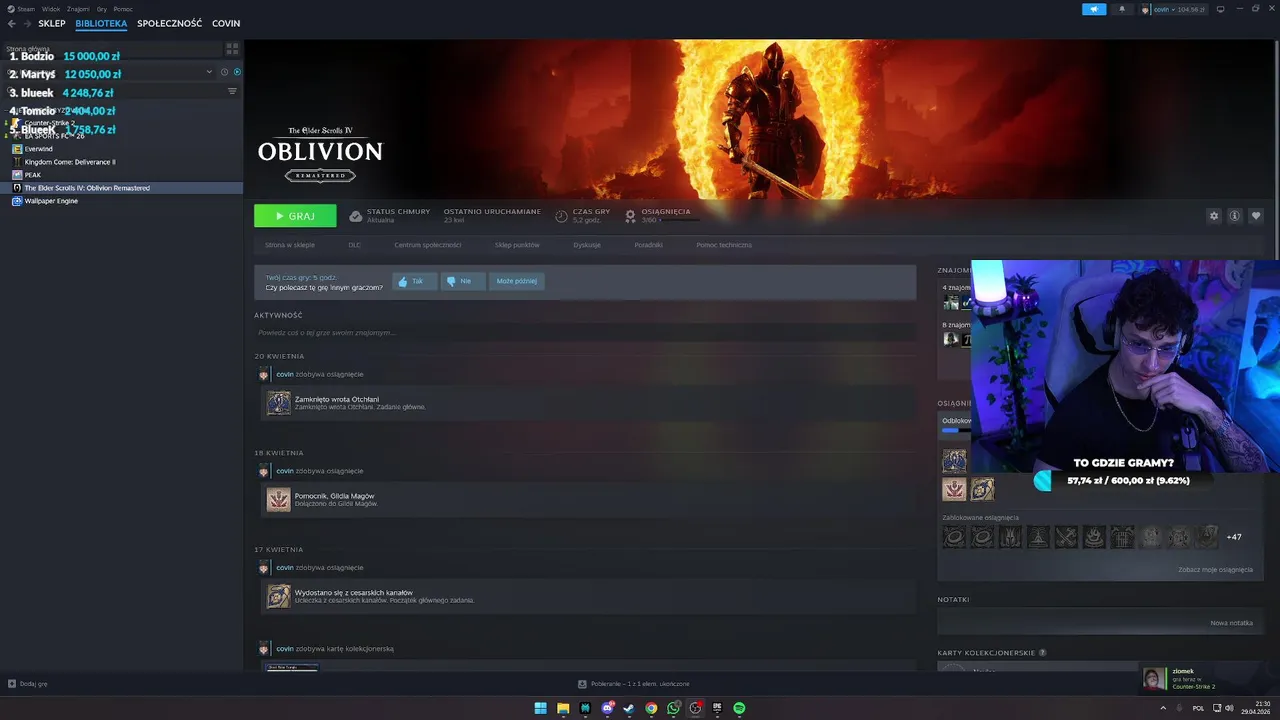Click the achievements gear icon

pos(630,216)
